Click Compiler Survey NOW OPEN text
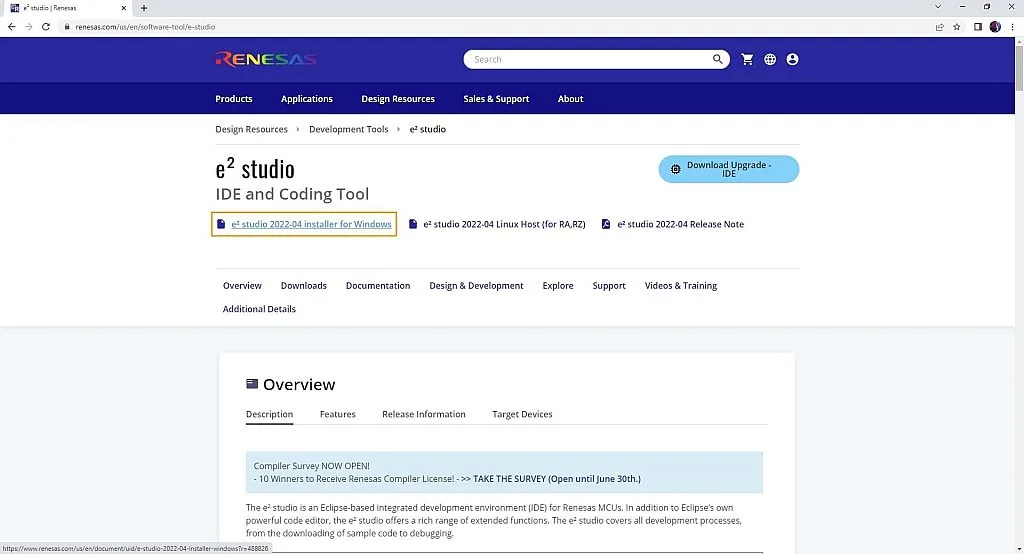The width and height of the screenshot is (1024, 554). pos(312,466)
